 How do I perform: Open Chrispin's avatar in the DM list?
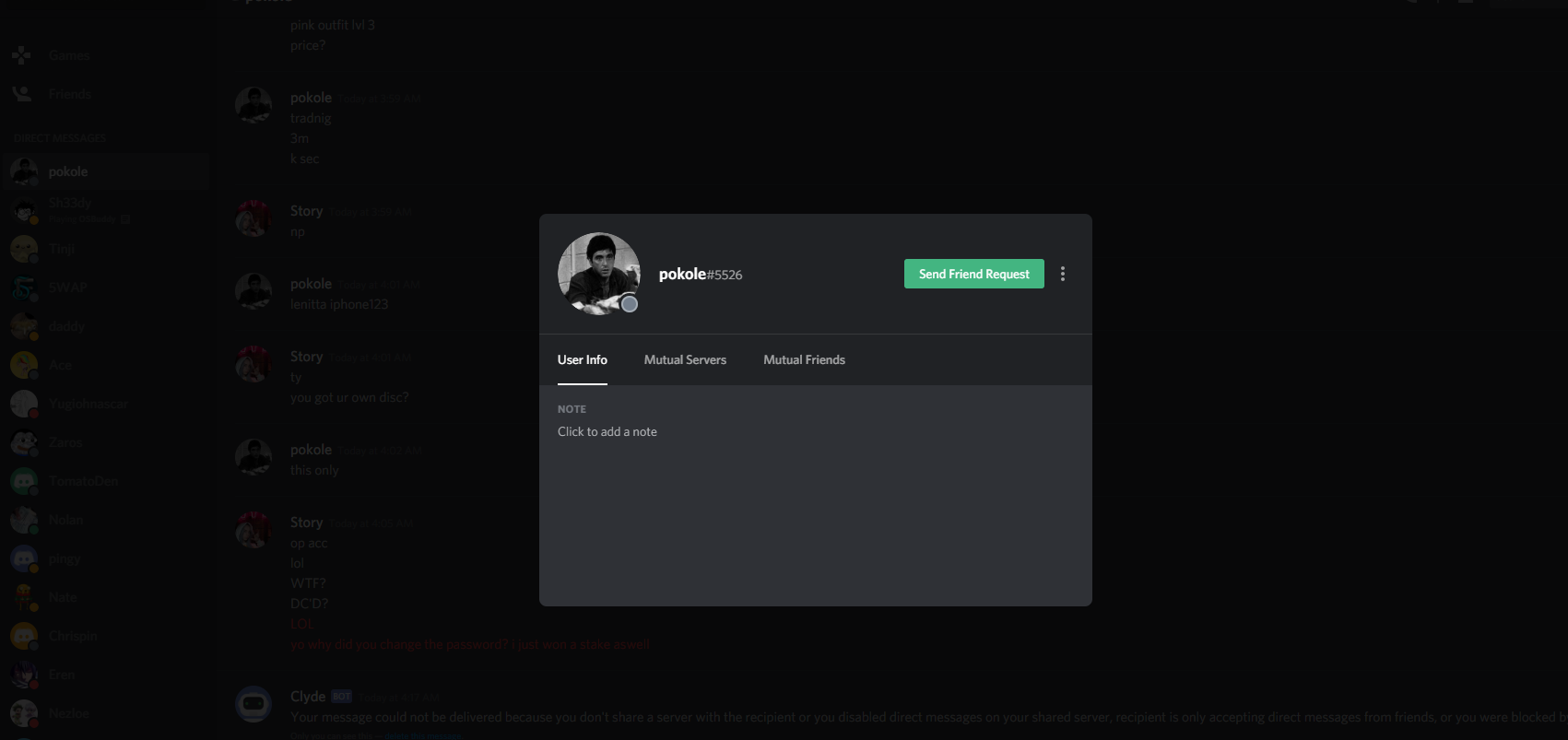tap(24, 636)
